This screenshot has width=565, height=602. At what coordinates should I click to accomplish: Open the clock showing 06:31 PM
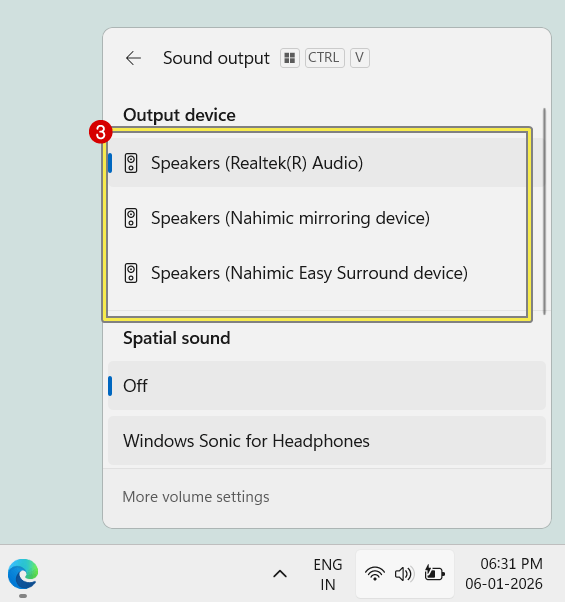coord(504,574)
